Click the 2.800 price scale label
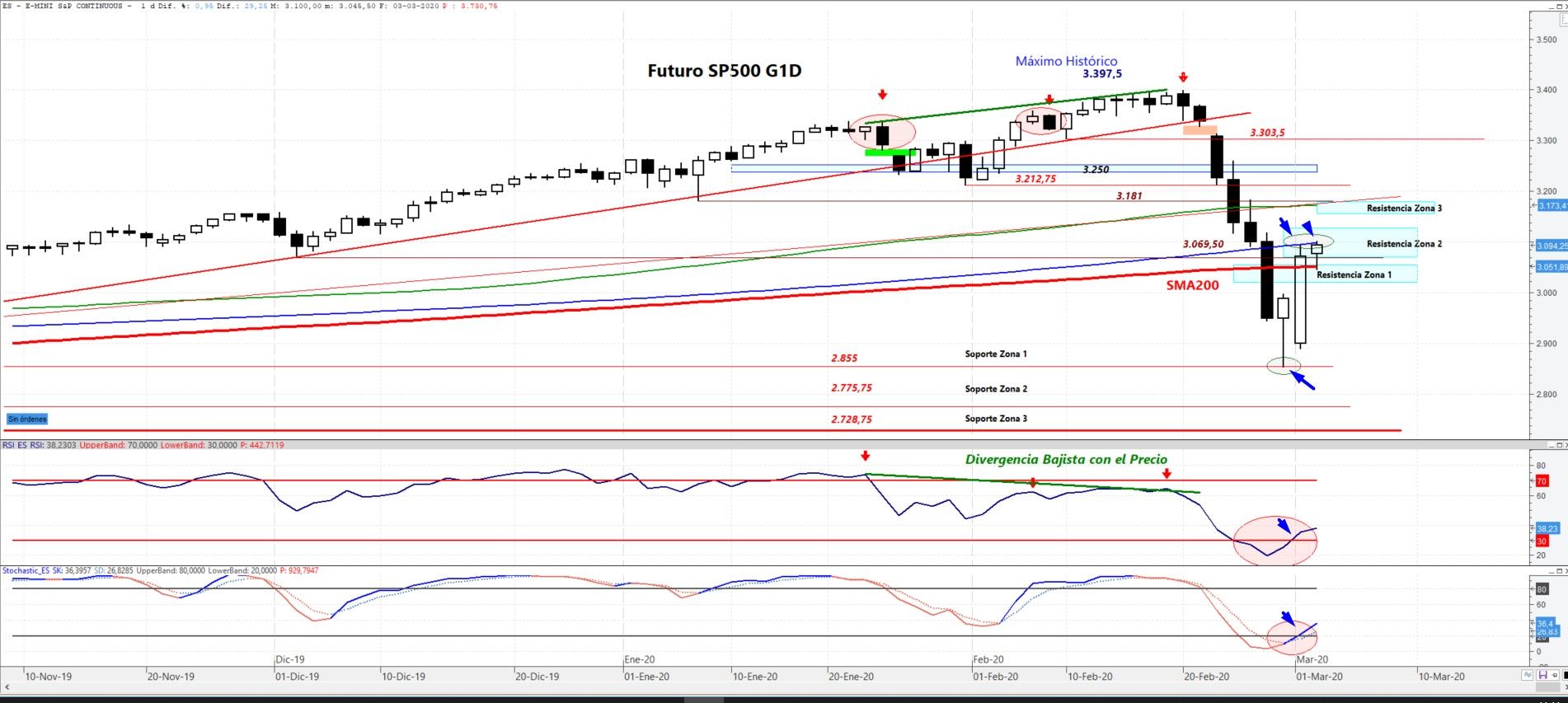Screen dimensions: 1568x703 click(x=1547, y=395)
